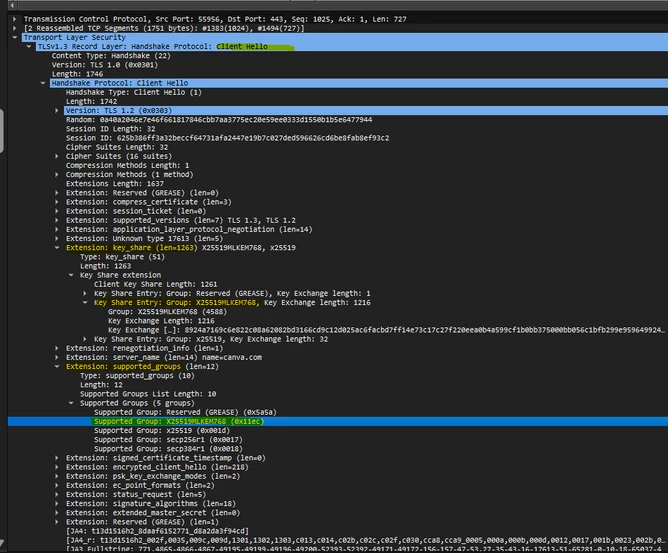The width and height of the screenshot is (668, 553).
Task: Expand the Cipher Suites (16 suites) list
Action: tap(57, 156)
